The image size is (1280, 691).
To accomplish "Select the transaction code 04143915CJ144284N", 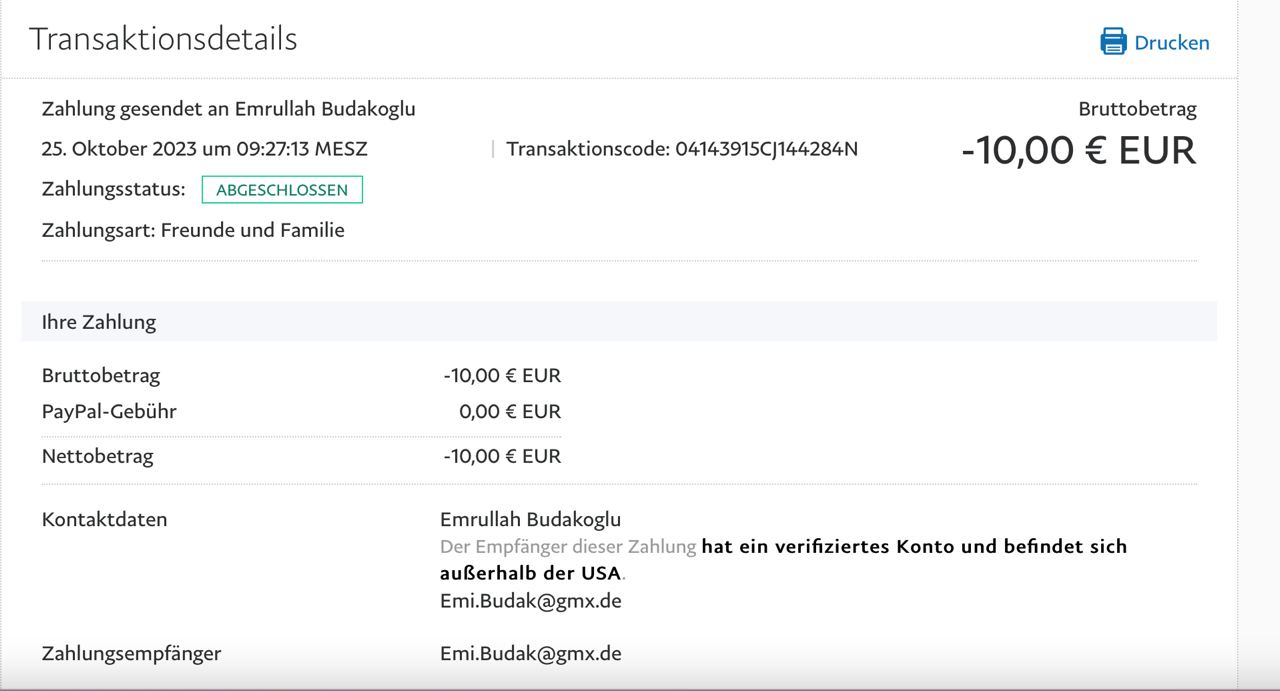I will point(766,149).
